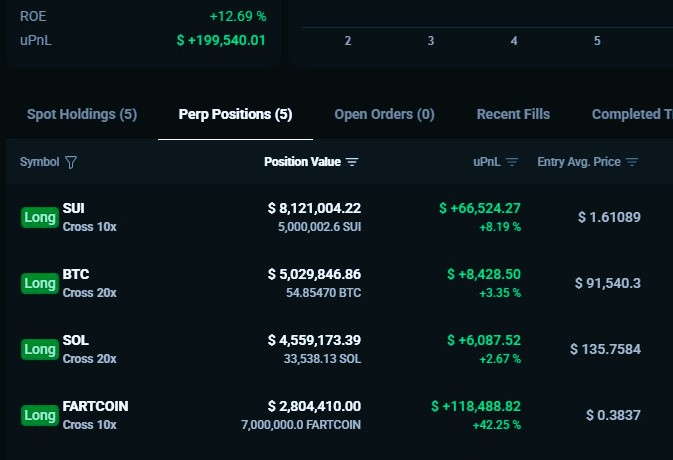Click the Position Value column header
Viewport: 673px width, 460px height.
pyautogui.click(x=302, y=162)
